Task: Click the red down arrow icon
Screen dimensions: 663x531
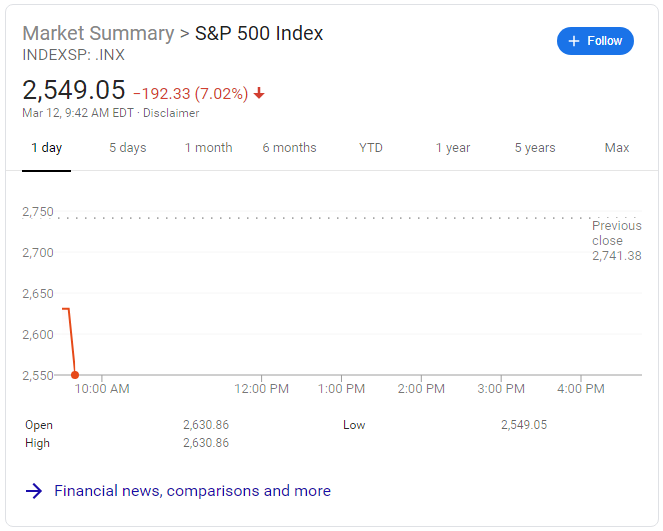Action: (259, 93)
